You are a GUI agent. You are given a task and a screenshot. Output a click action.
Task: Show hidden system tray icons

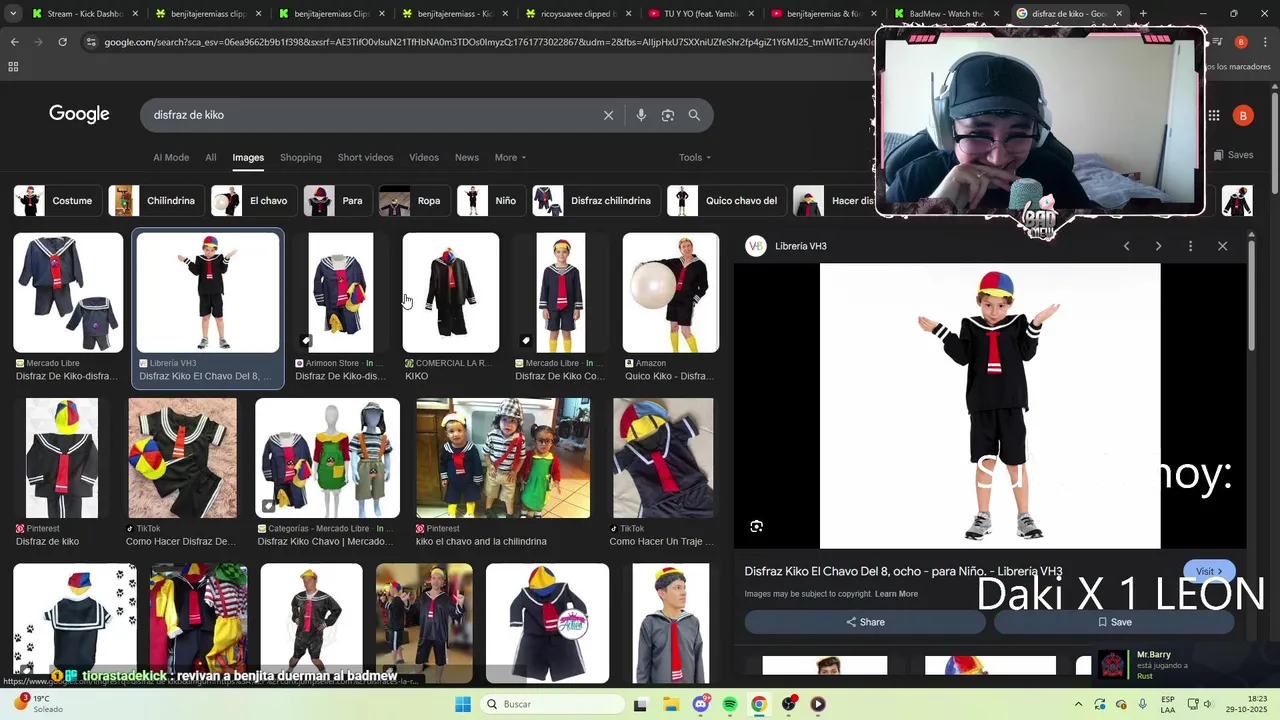pos(1078,704)
